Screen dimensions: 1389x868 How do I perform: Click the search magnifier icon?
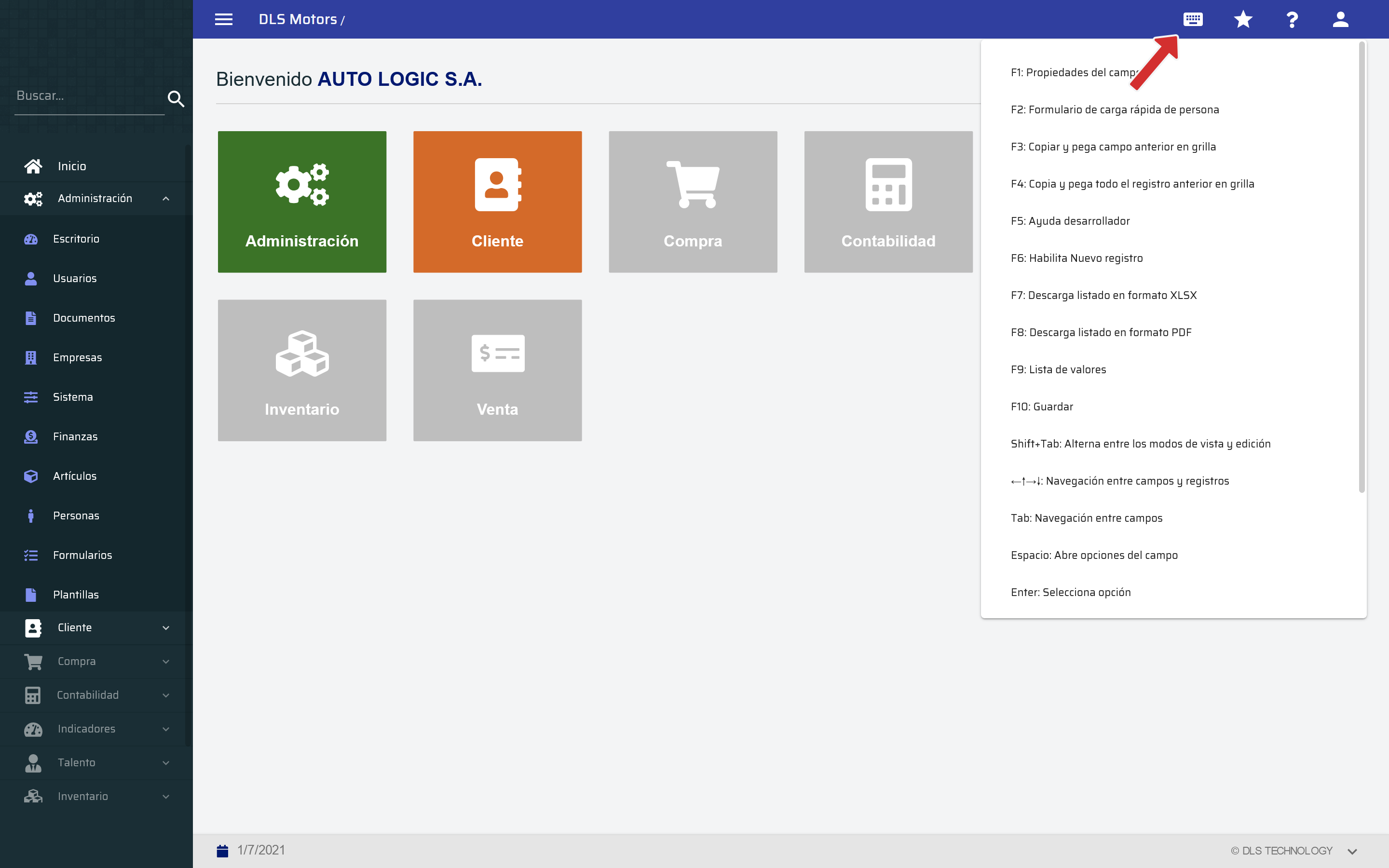[176, 99]
